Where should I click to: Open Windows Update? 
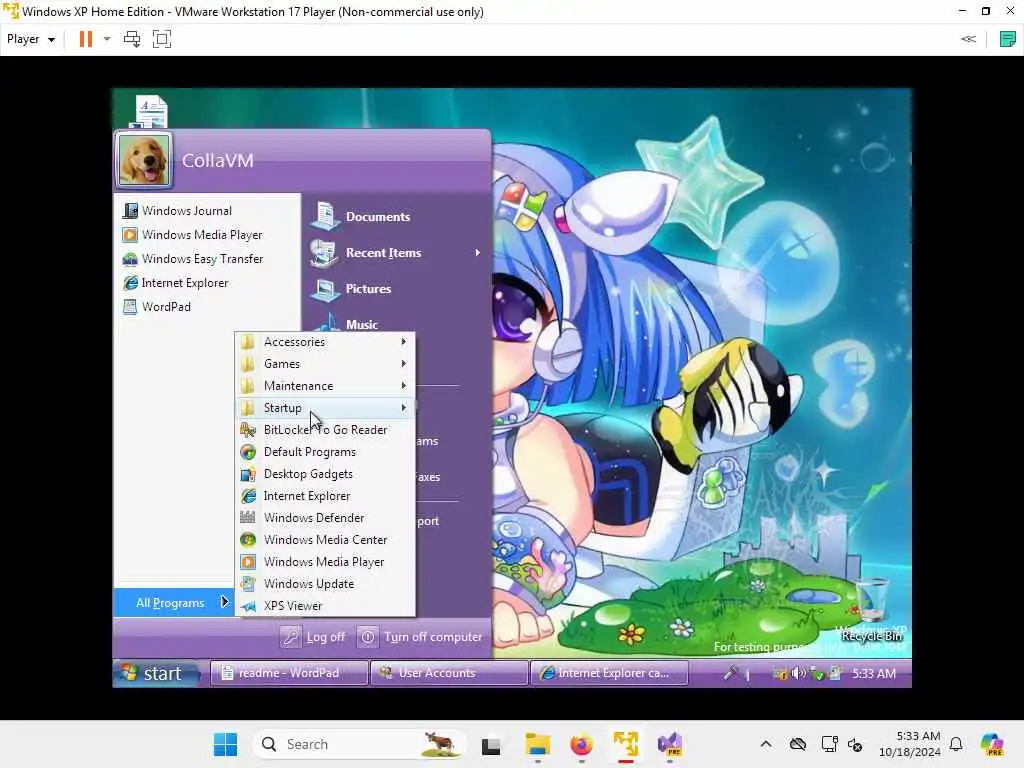325,584
